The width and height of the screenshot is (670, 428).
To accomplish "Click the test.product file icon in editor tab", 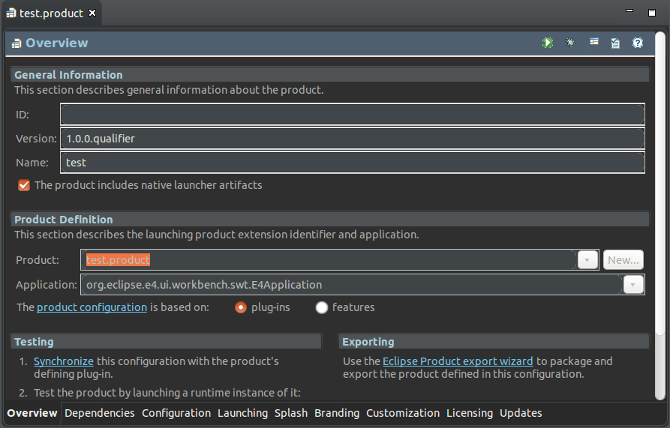I will pos(11,13).
